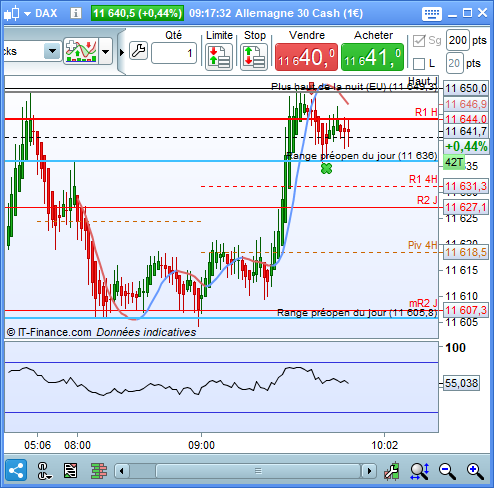Activate the zoom auto-scale magnifier icon
The image size is (494, 488).
pos(420,471)
